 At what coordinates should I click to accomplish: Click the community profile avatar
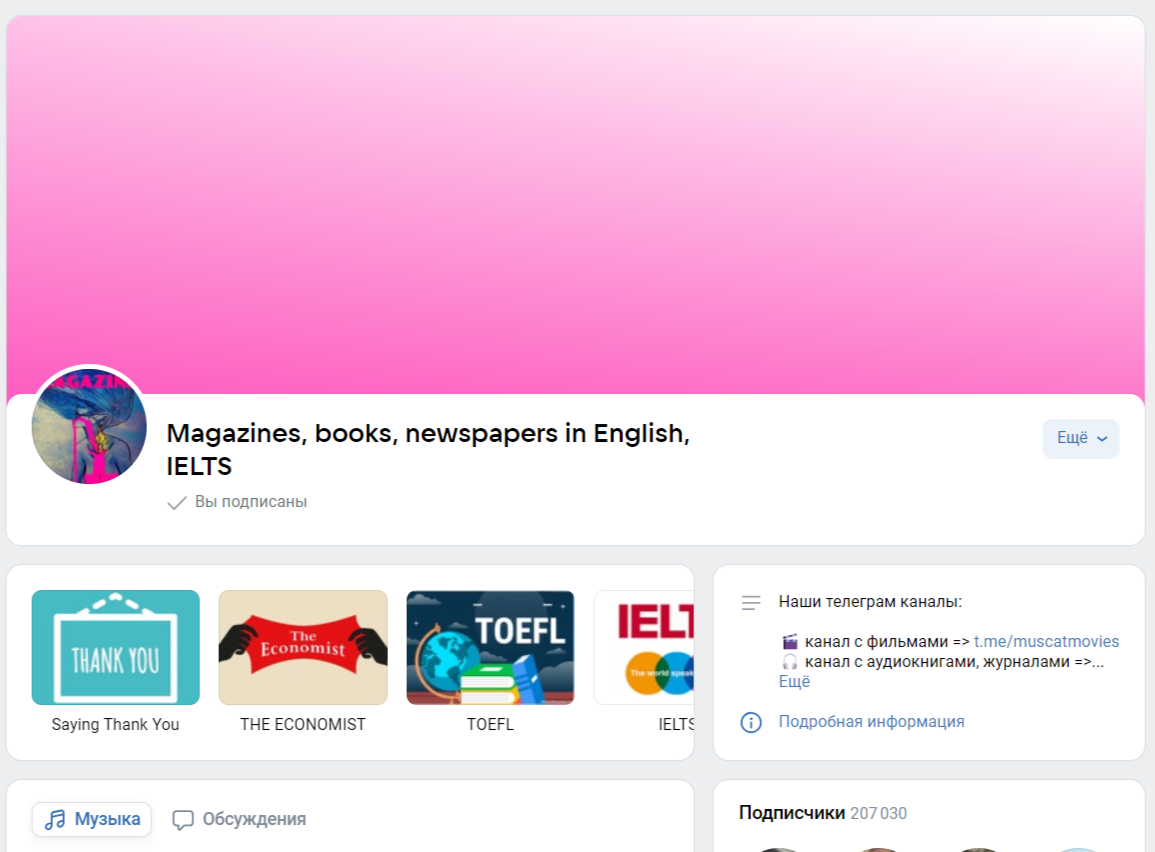tap(89, 424)
